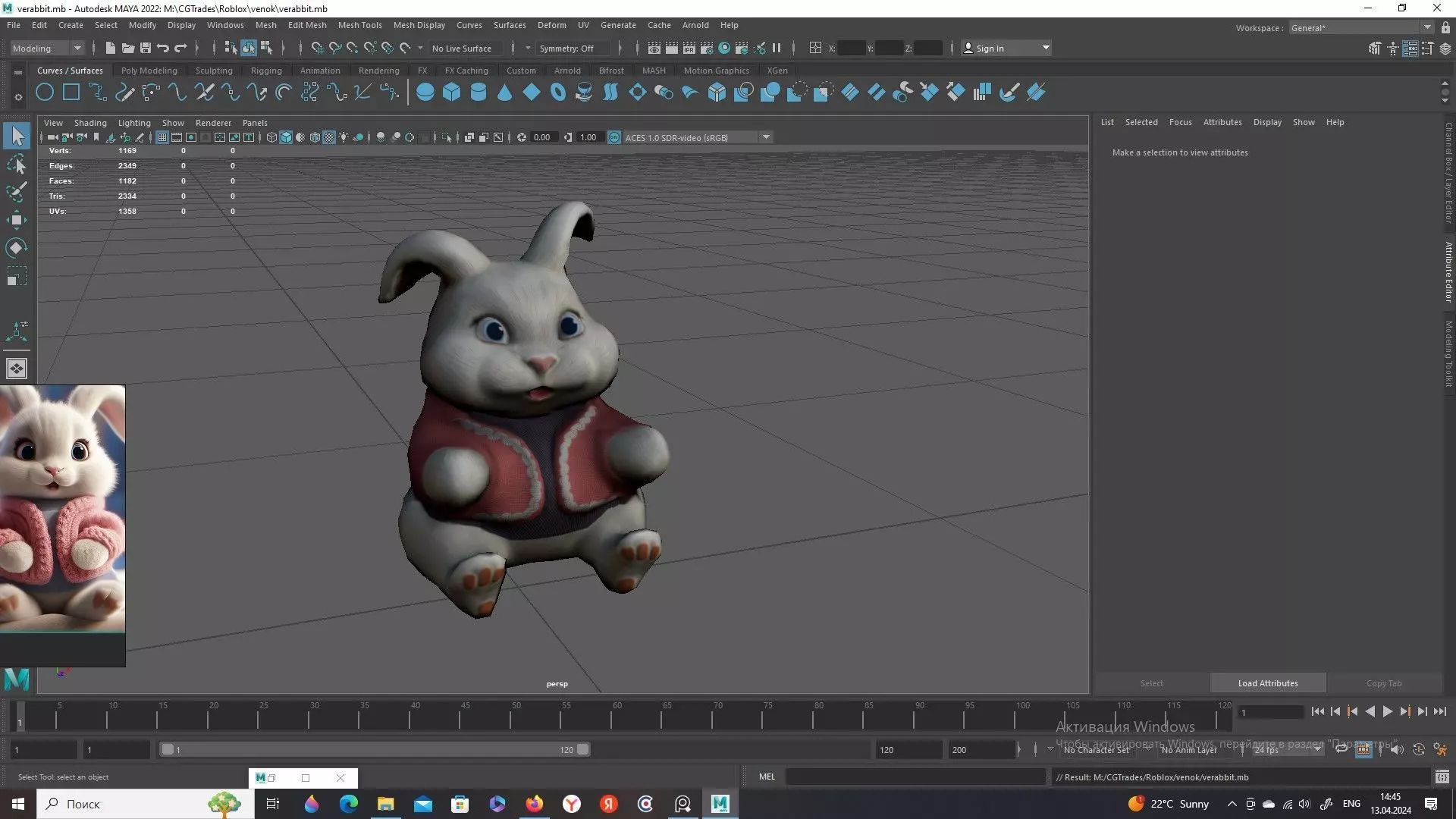
Task: Create a NURBS cylinder from the shelf
Action: 479,93
